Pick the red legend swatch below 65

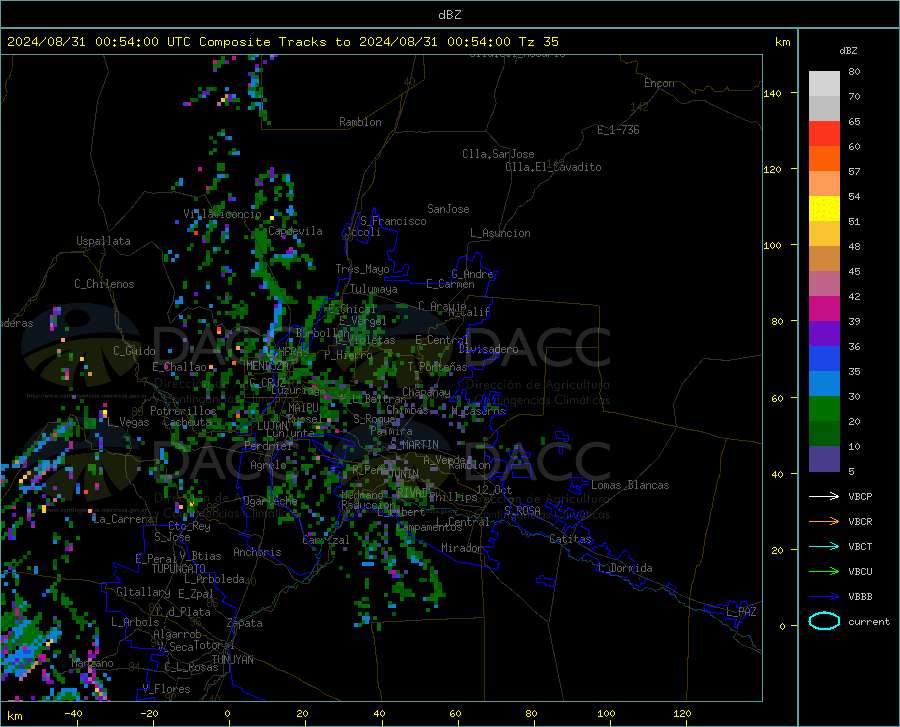click(824, 134)
